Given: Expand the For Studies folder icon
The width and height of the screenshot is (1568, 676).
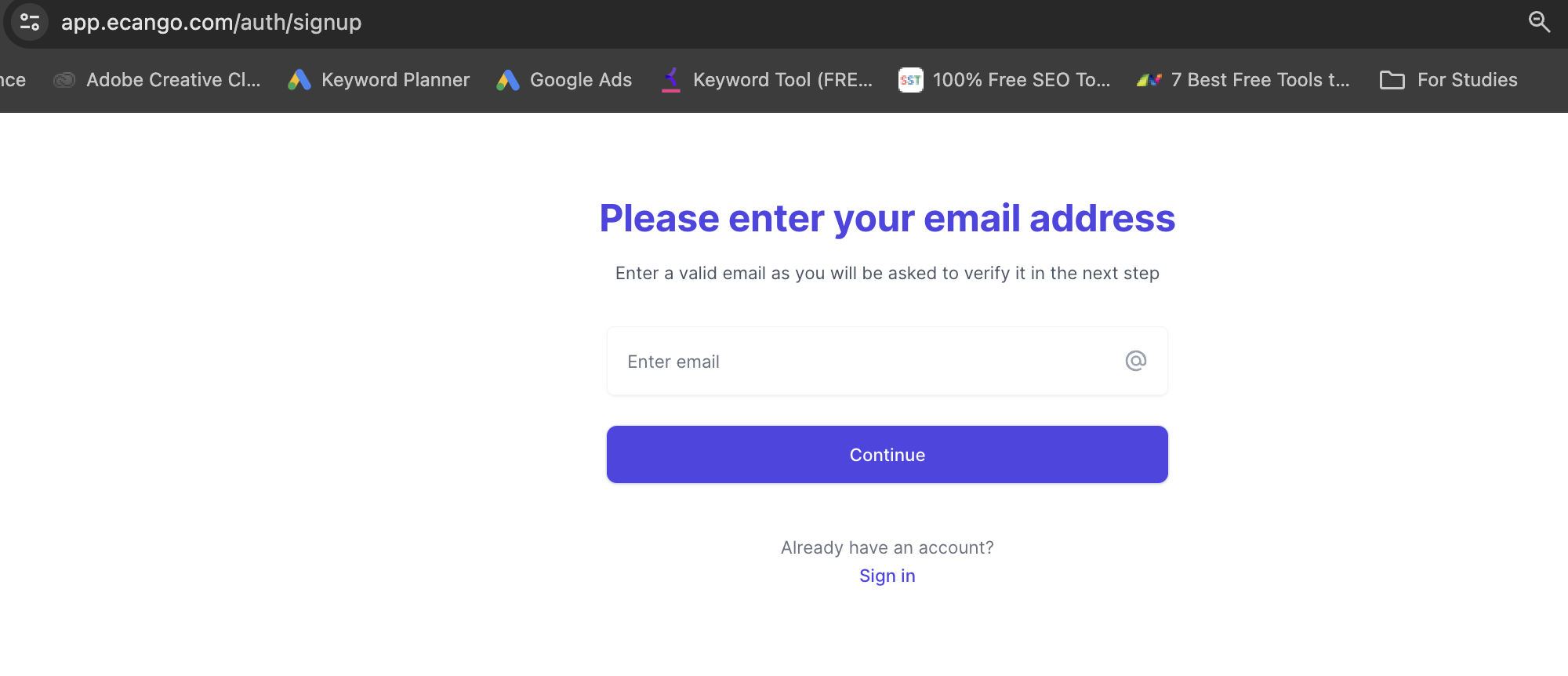Looking at the screenshot, I should 1392,79.
